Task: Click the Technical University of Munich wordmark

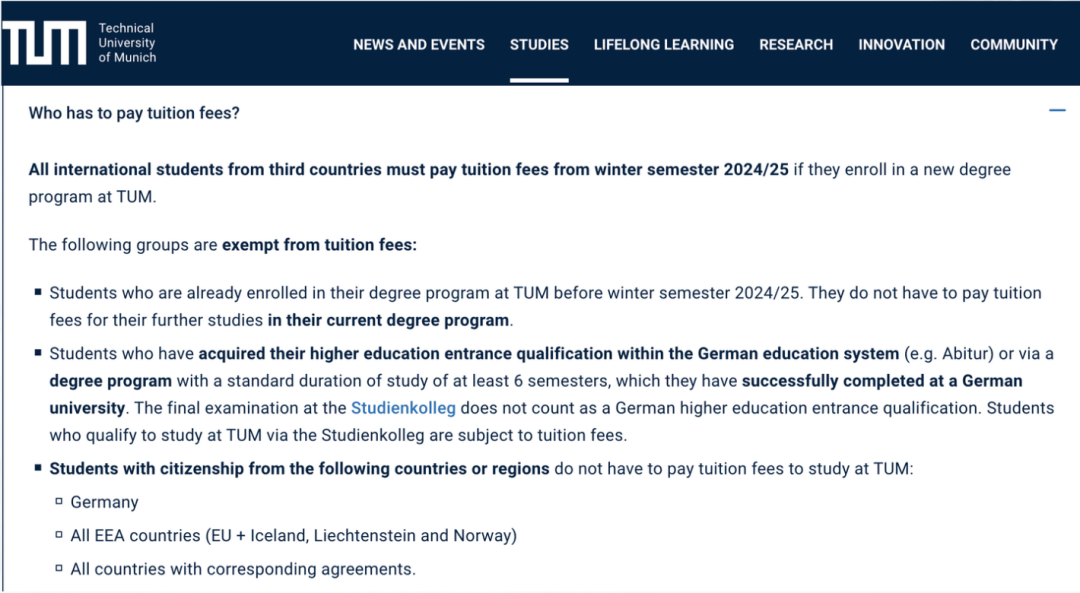Action: pyautogui.click(x=127, y=43)
